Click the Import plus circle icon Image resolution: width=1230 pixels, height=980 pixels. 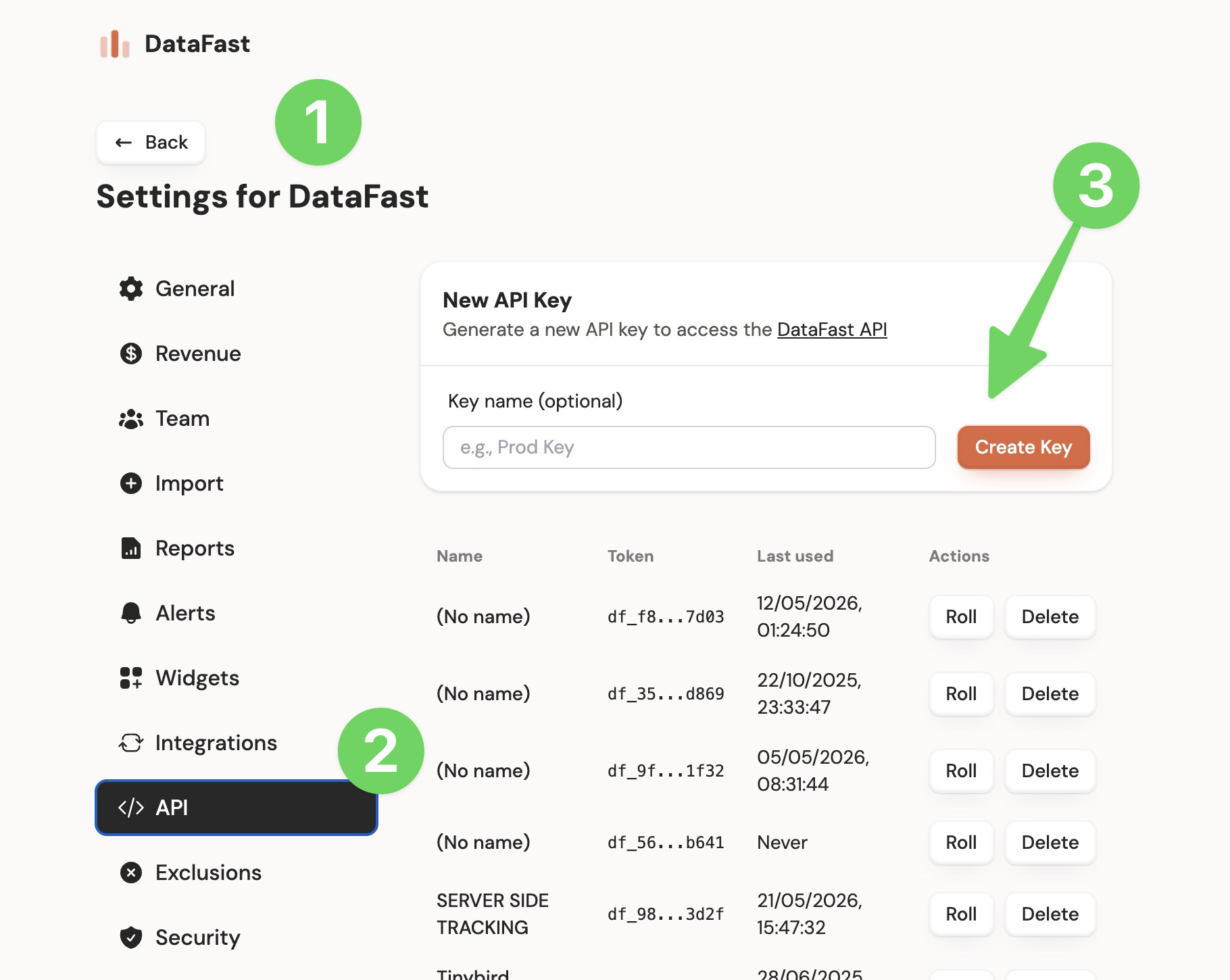click(131, 483)
